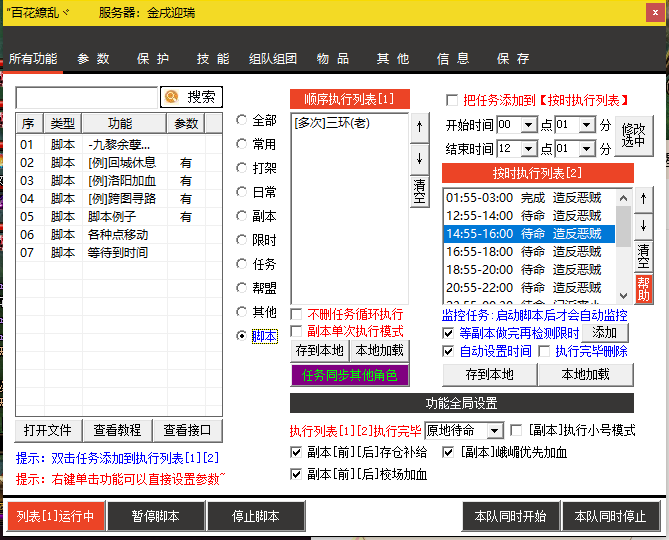
Task: Click the 本队同时开始 button
Action: coord(510,517)
